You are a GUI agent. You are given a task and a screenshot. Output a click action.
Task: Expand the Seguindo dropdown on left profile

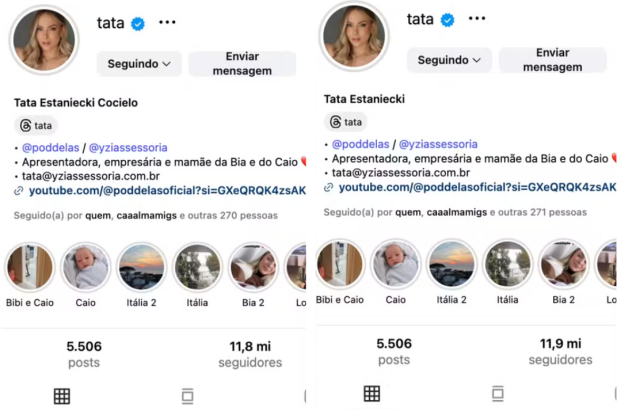click(139, 64)
